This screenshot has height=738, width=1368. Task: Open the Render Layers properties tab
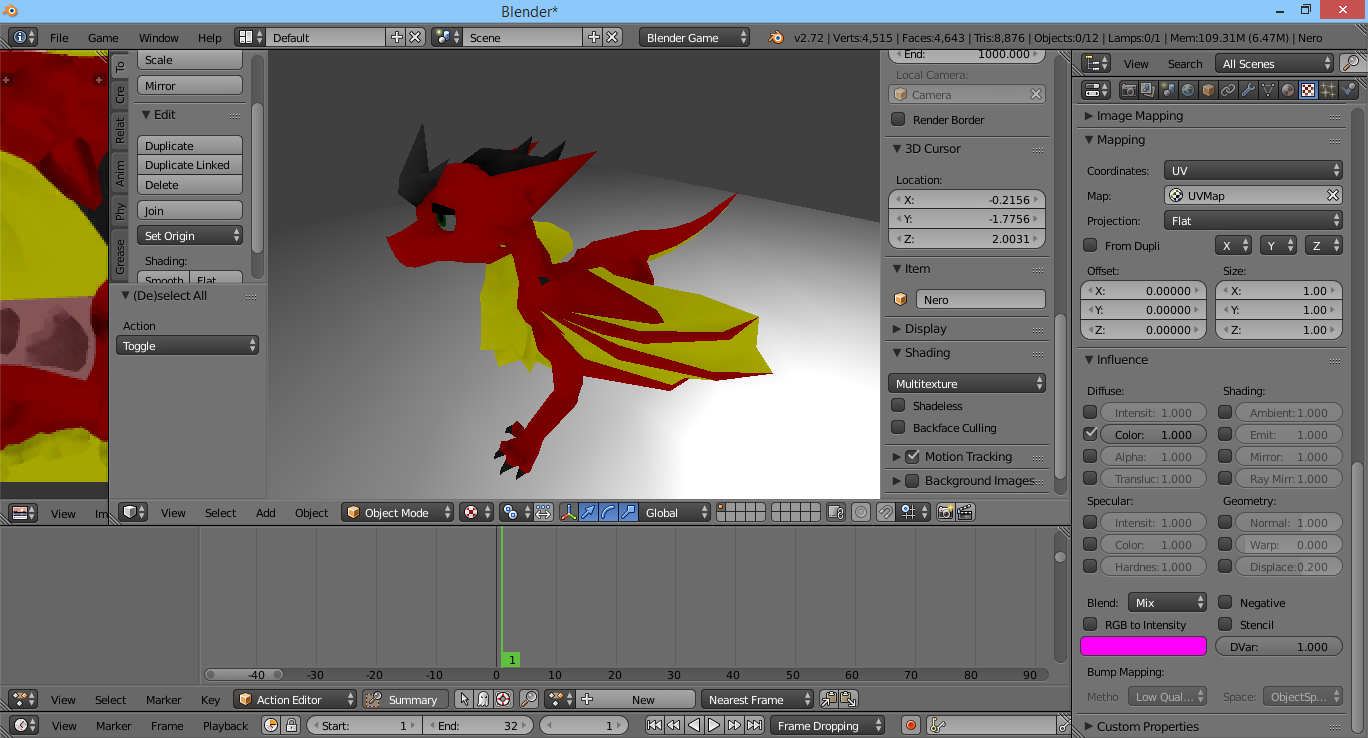pyautogui.click(x=1148, y=90)
